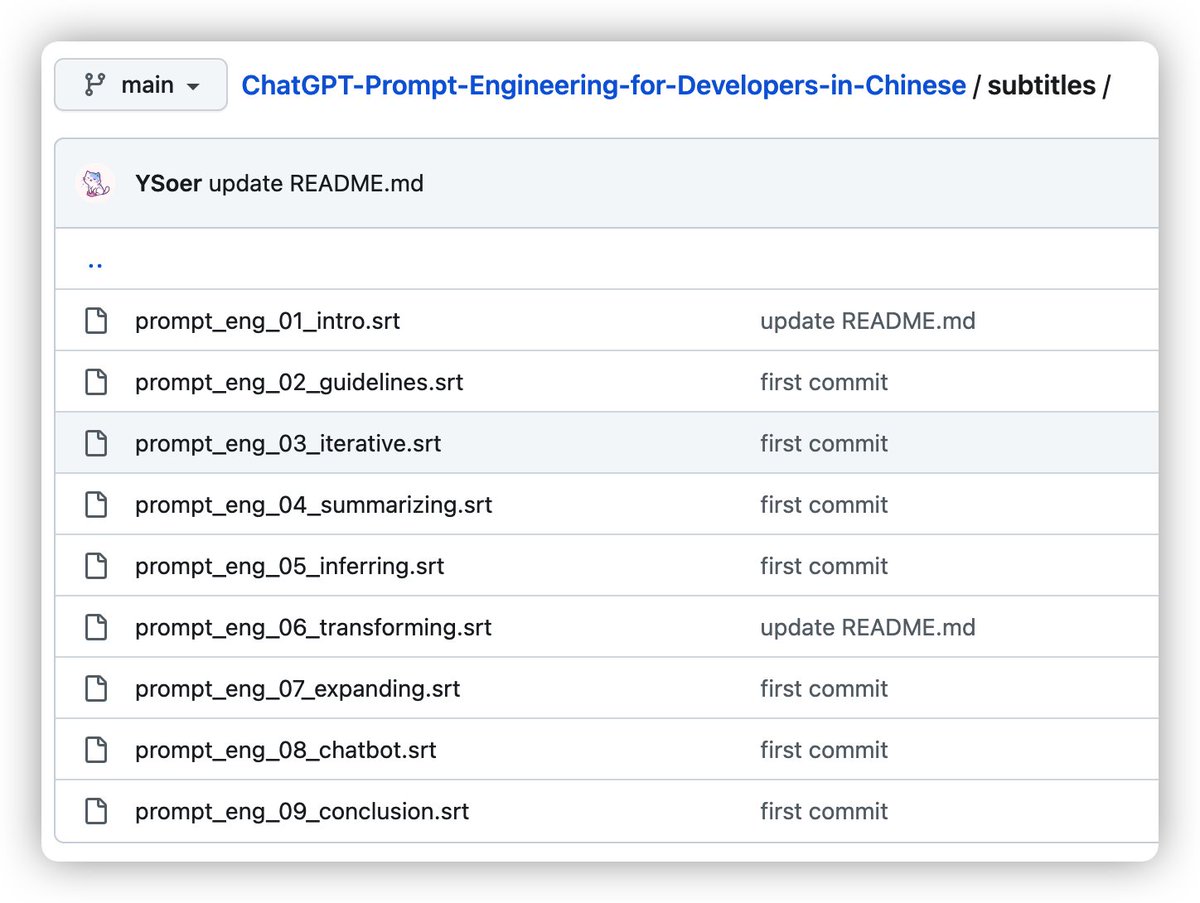The image size is (1200, 903).
Task: Open 'first commit' message in 07_expanding row
Action: 824,688
